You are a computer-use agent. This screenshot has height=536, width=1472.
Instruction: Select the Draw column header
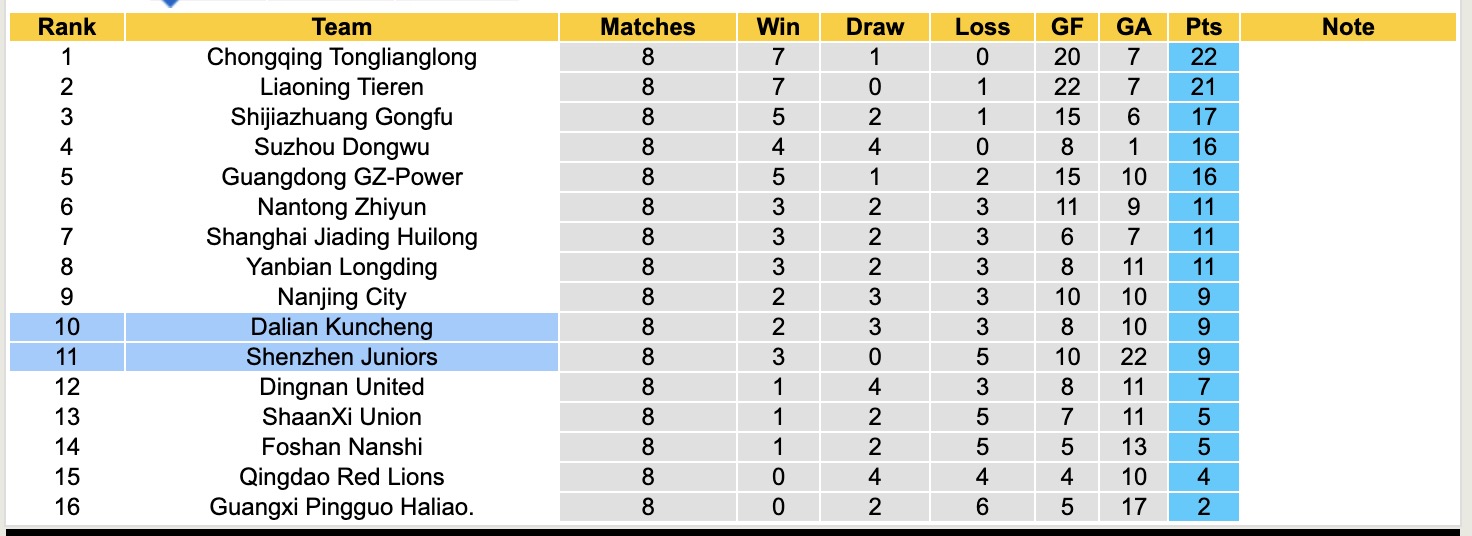874,27
